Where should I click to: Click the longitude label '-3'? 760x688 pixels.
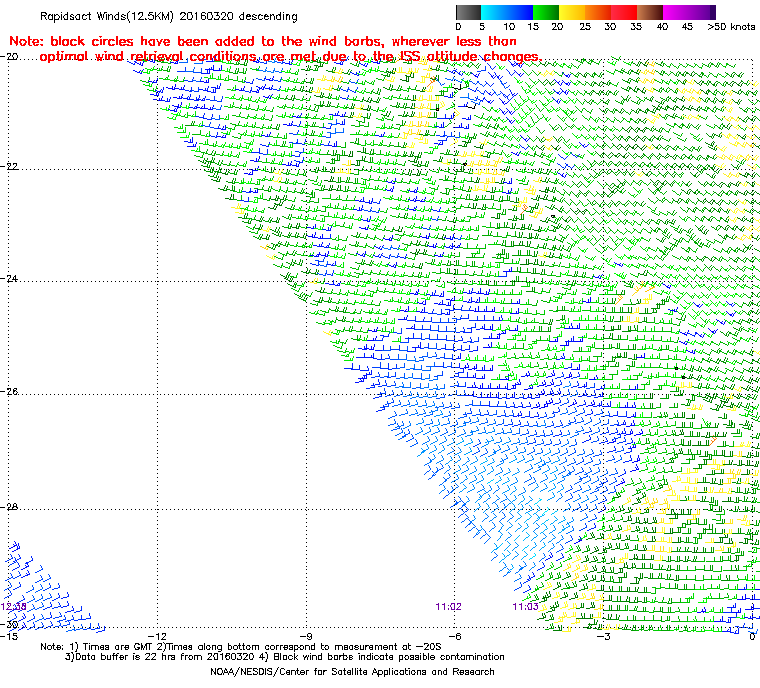603,636
